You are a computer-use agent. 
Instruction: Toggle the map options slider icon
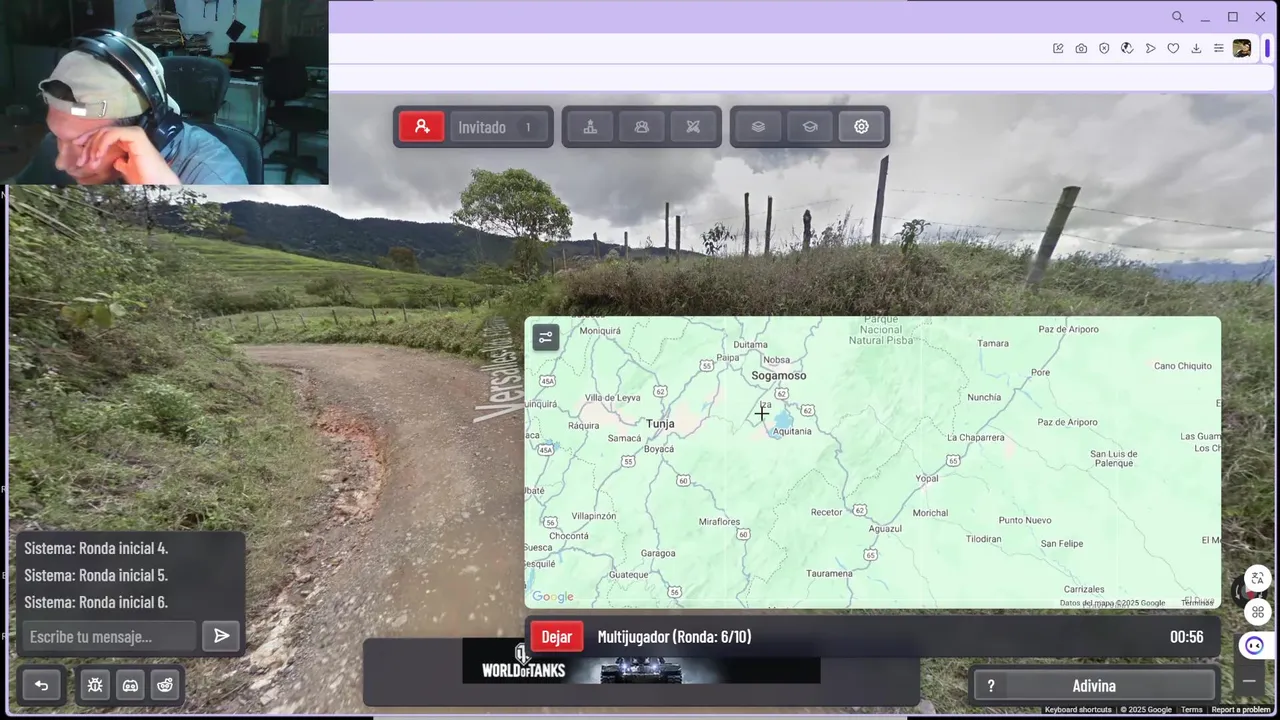click(545, 337)
